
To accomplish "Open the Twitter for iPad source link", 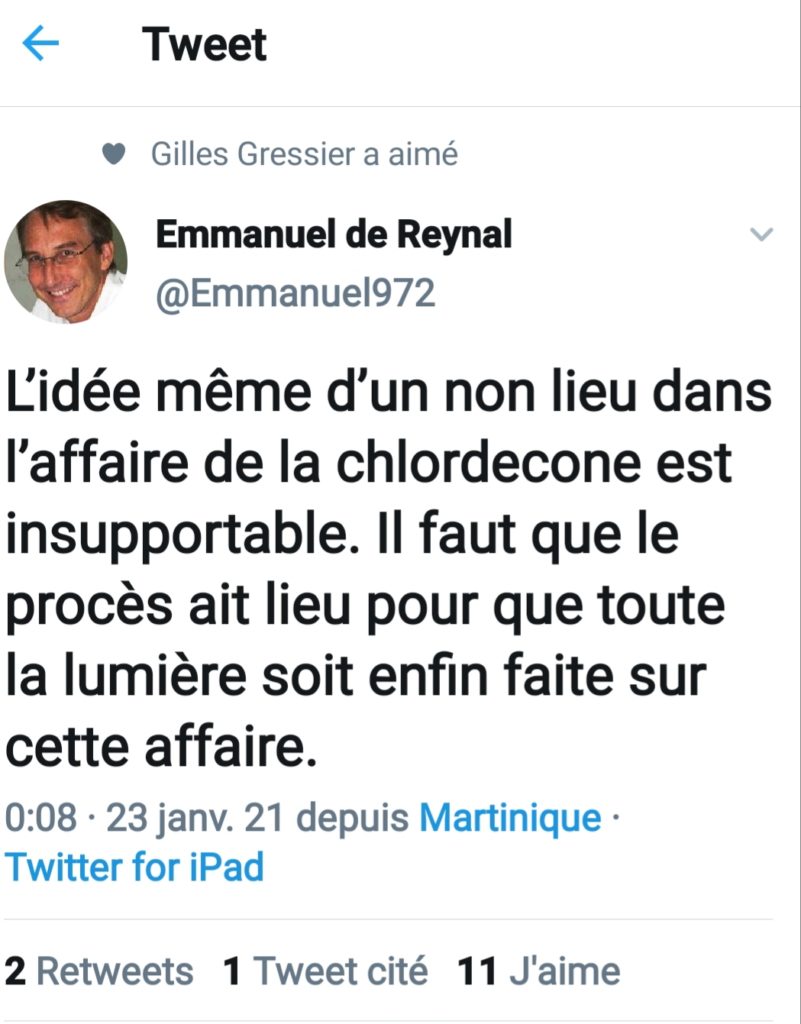I will pyautogui.click(x=134, y=867).
